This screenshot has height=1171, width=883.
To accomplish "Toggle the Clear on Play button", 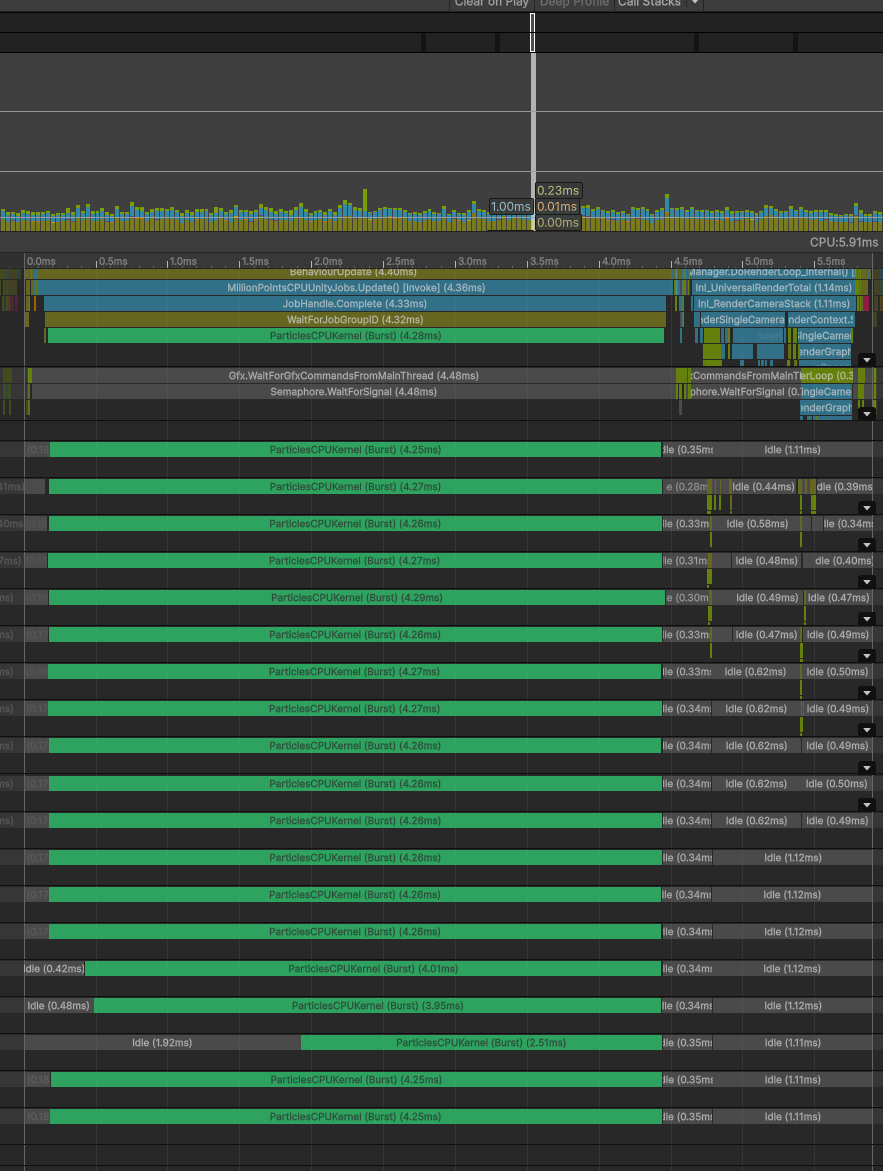I will [492, 4].
